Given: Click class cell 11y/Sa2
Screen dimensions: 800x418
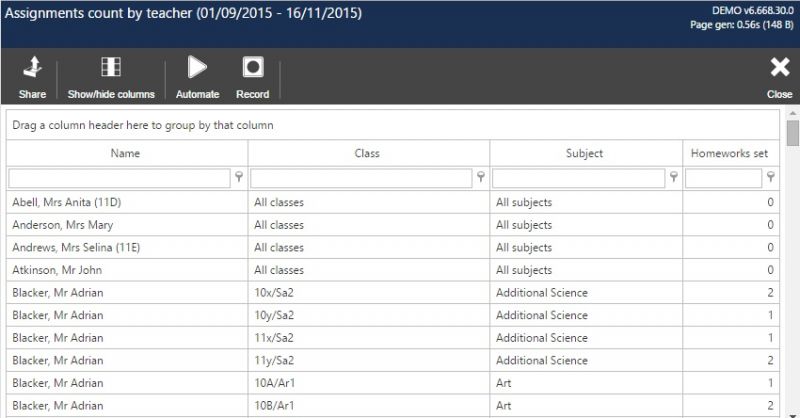Looking at the screenshot, I should (368, 360).
